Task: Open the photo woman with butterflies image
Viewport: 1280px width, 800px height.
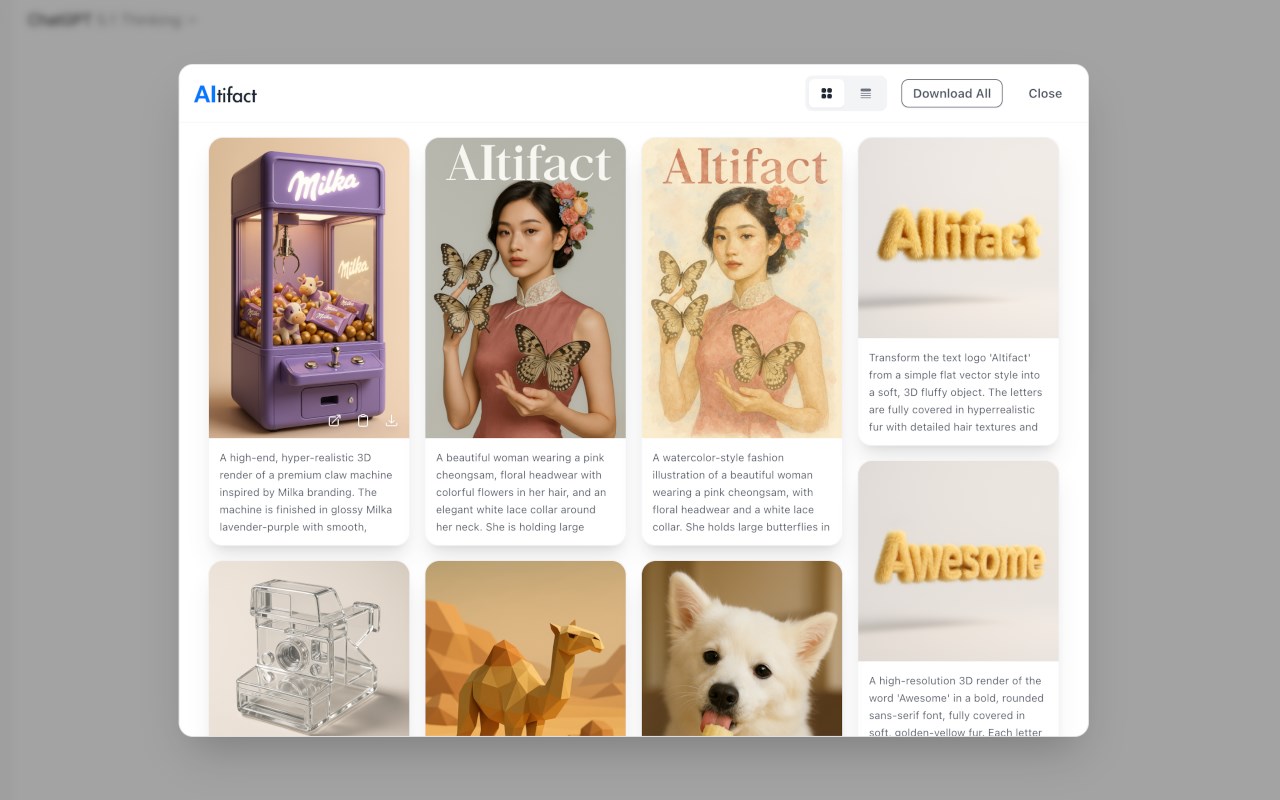Action: [525, 288]
